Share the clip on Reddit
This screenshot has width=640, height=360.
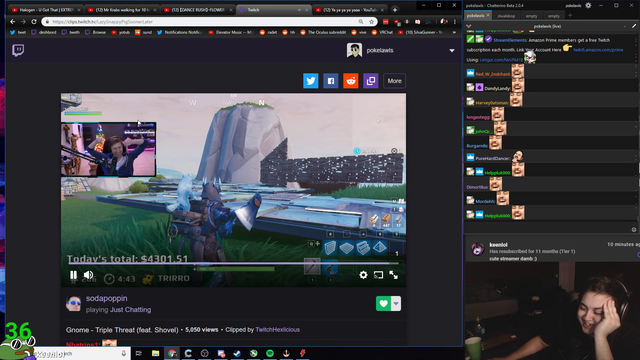coord(351,81)
